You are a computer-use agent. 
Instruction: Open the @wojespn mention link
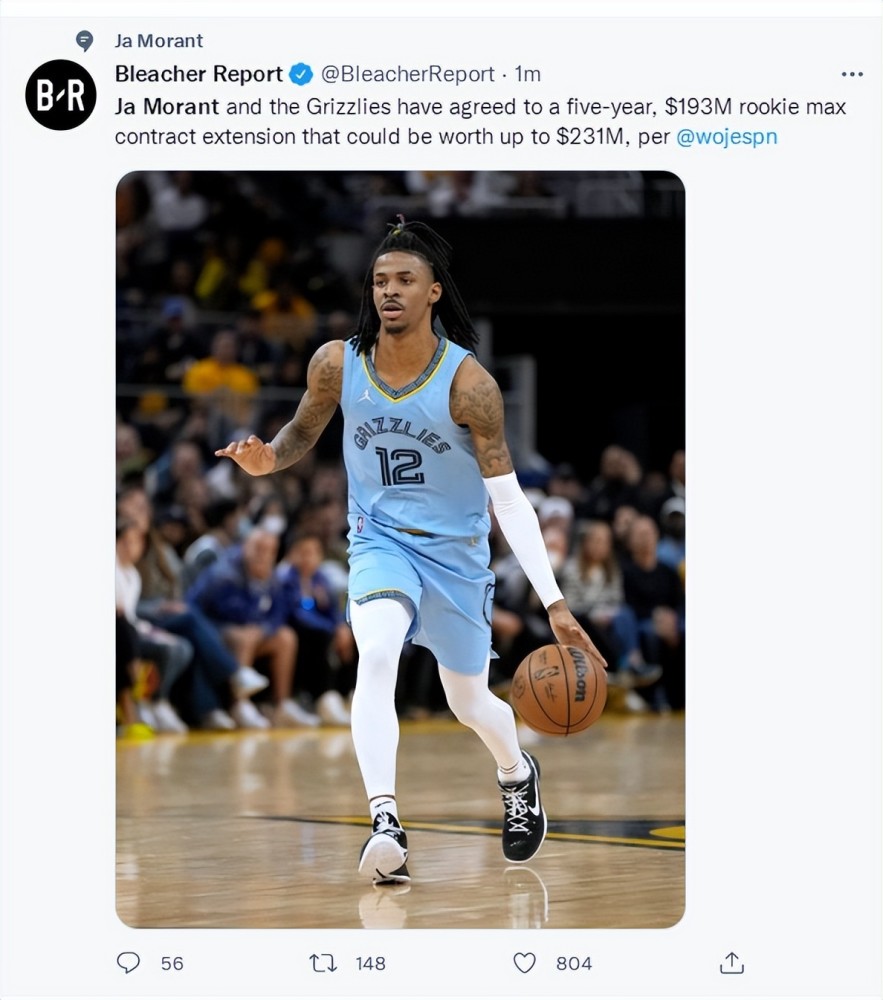tap(727, 137)
